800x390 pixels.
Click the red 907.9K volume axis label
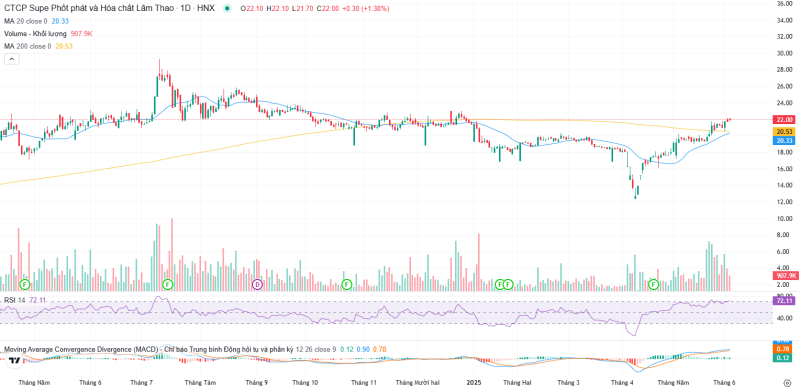[x=785, y=276]
